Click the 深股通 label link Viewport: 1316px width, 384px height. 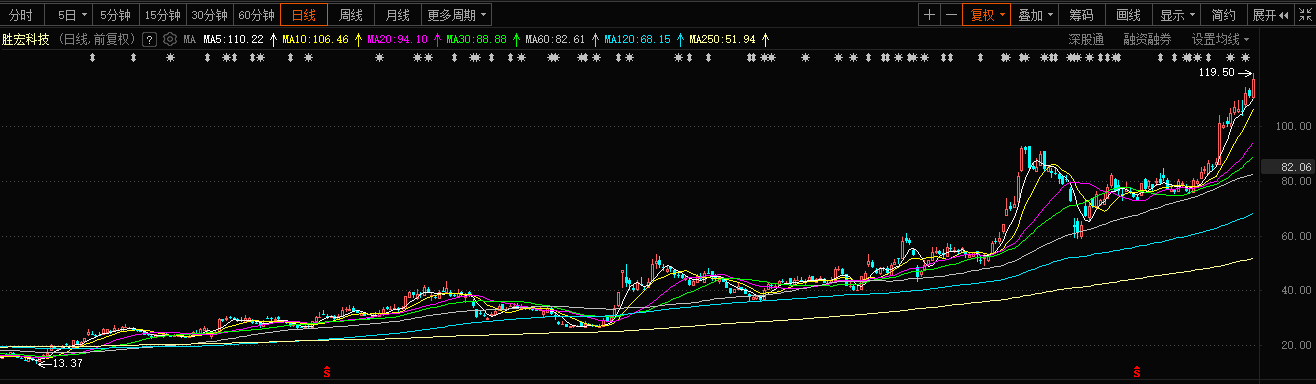(x=1086, y=39)
